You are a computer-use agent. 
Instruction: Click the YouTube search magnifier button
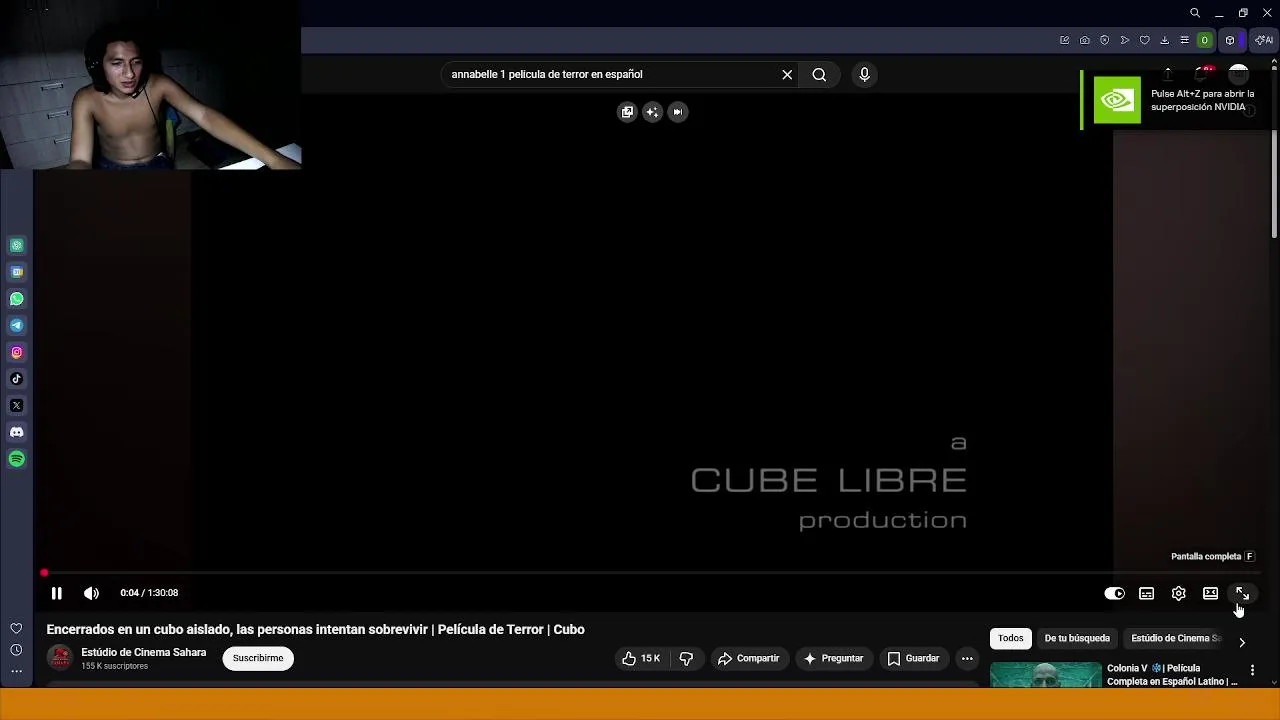point(819,74)
